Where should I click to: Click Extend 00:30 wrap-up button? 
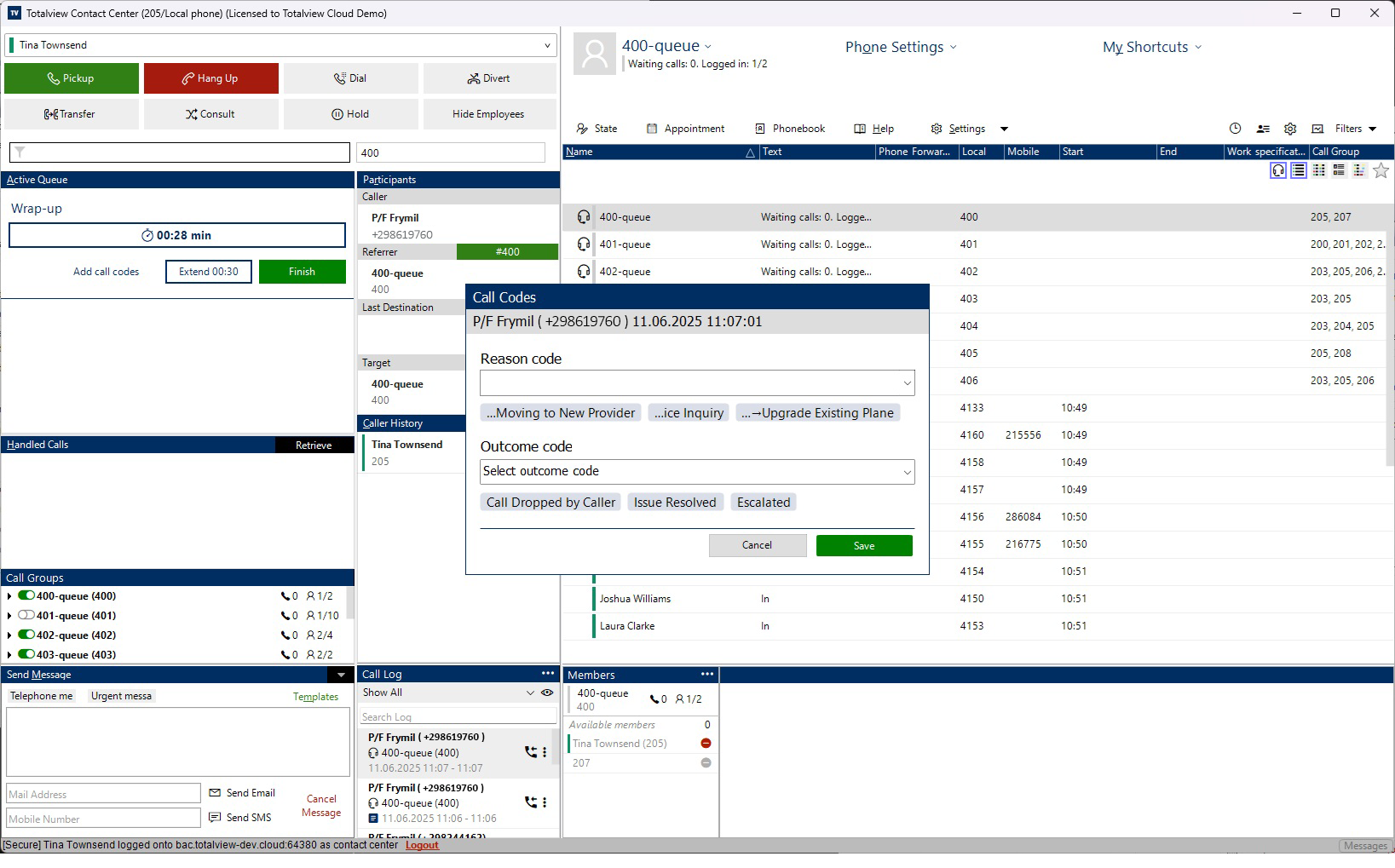tap(209, 272)
